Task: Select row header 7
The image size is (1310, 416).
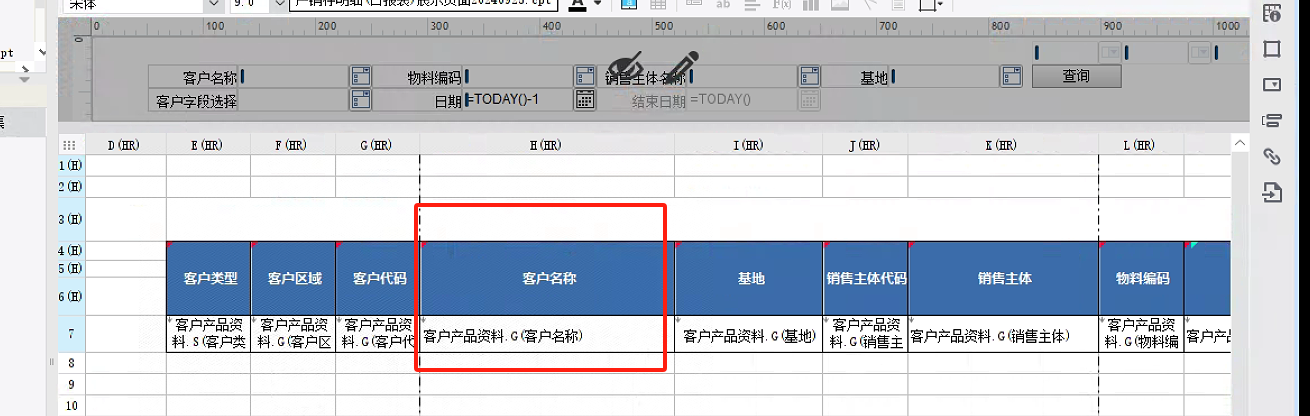Action: pyautogui.click(x=71, y=334)
